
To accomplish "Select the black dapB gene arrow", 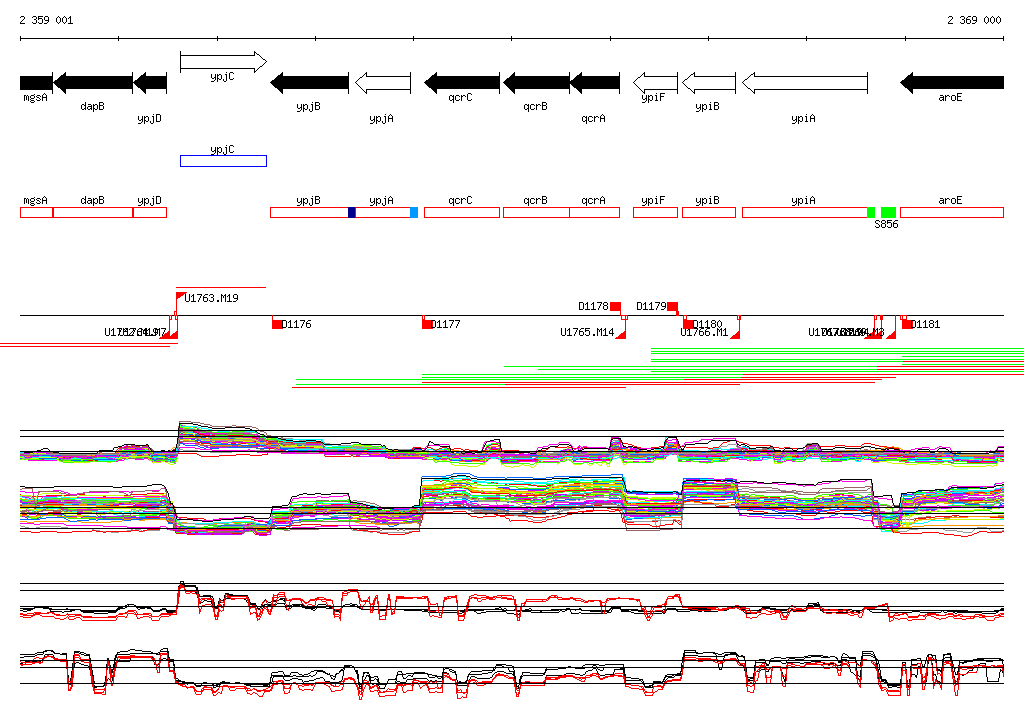I will tap(93, 83).
